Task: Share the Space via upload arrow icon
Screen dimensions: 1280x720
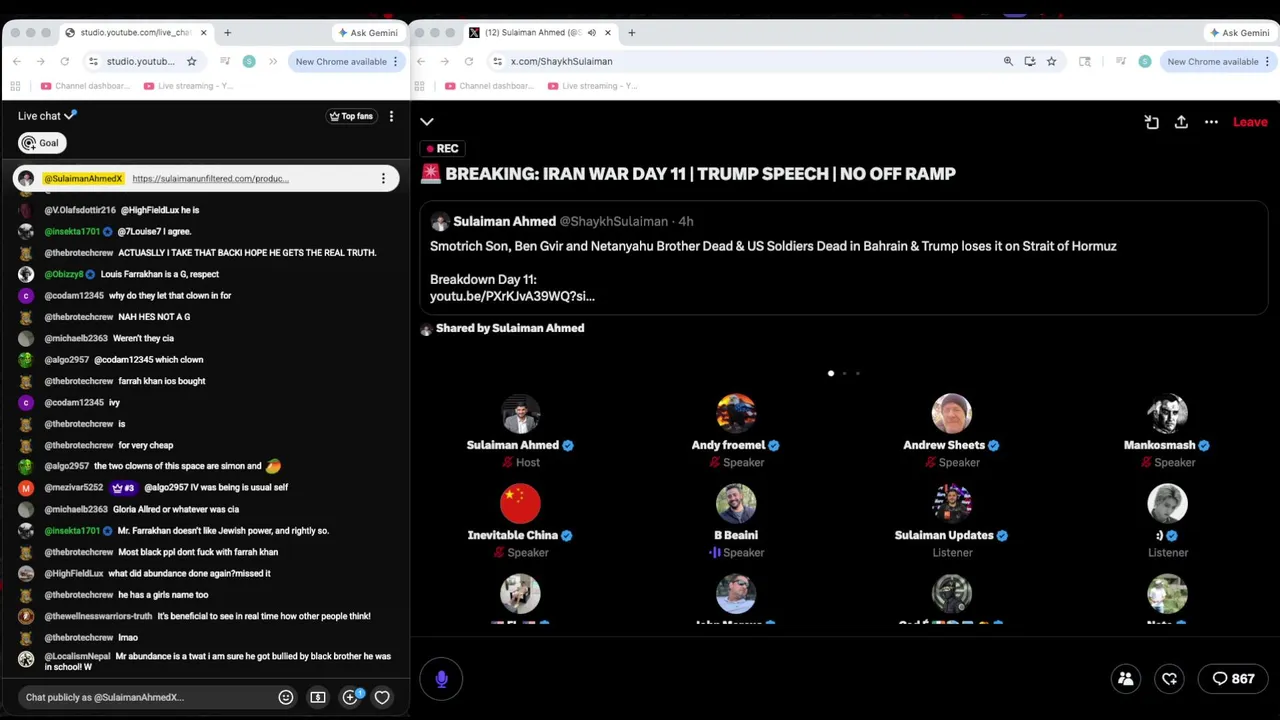Action: point(1181,122)
